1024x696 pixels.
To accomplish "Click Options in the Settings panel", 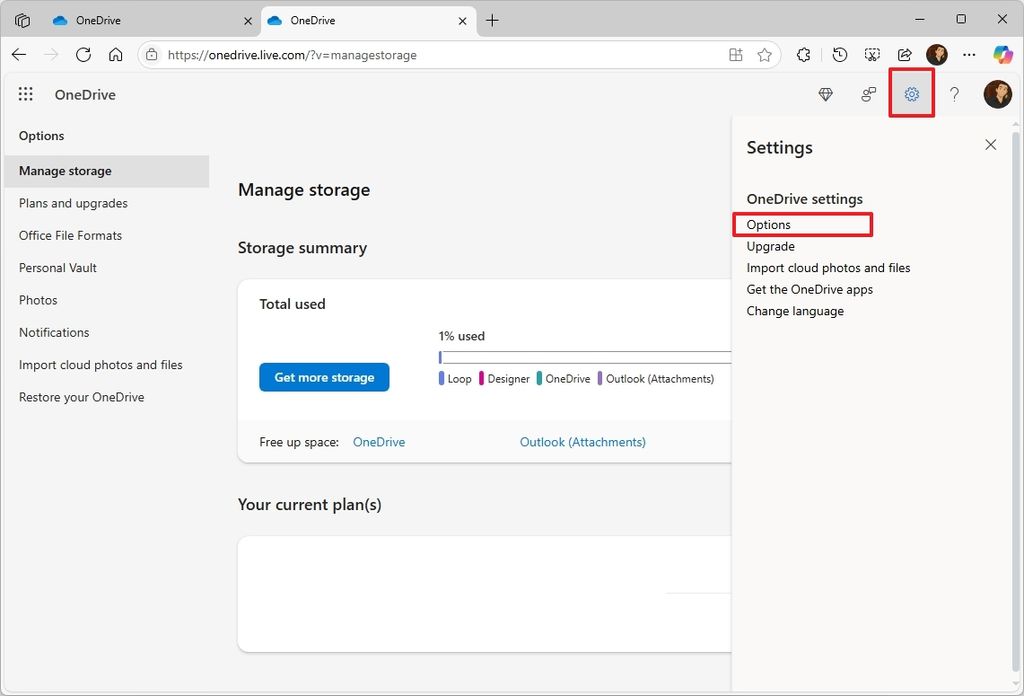I will point(769,225).
